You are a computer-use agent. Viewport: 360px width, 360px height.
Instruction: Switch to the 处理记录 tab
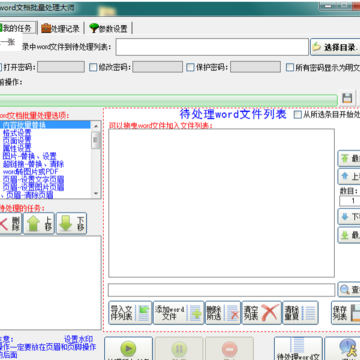[61, 29]
